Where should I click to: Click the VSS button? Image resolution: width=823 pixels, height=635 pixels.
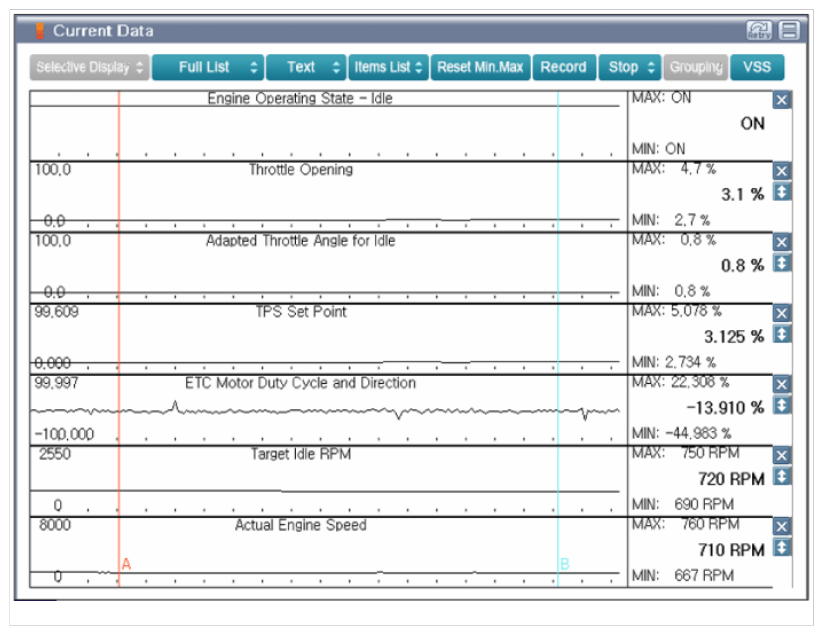point(757,67)
